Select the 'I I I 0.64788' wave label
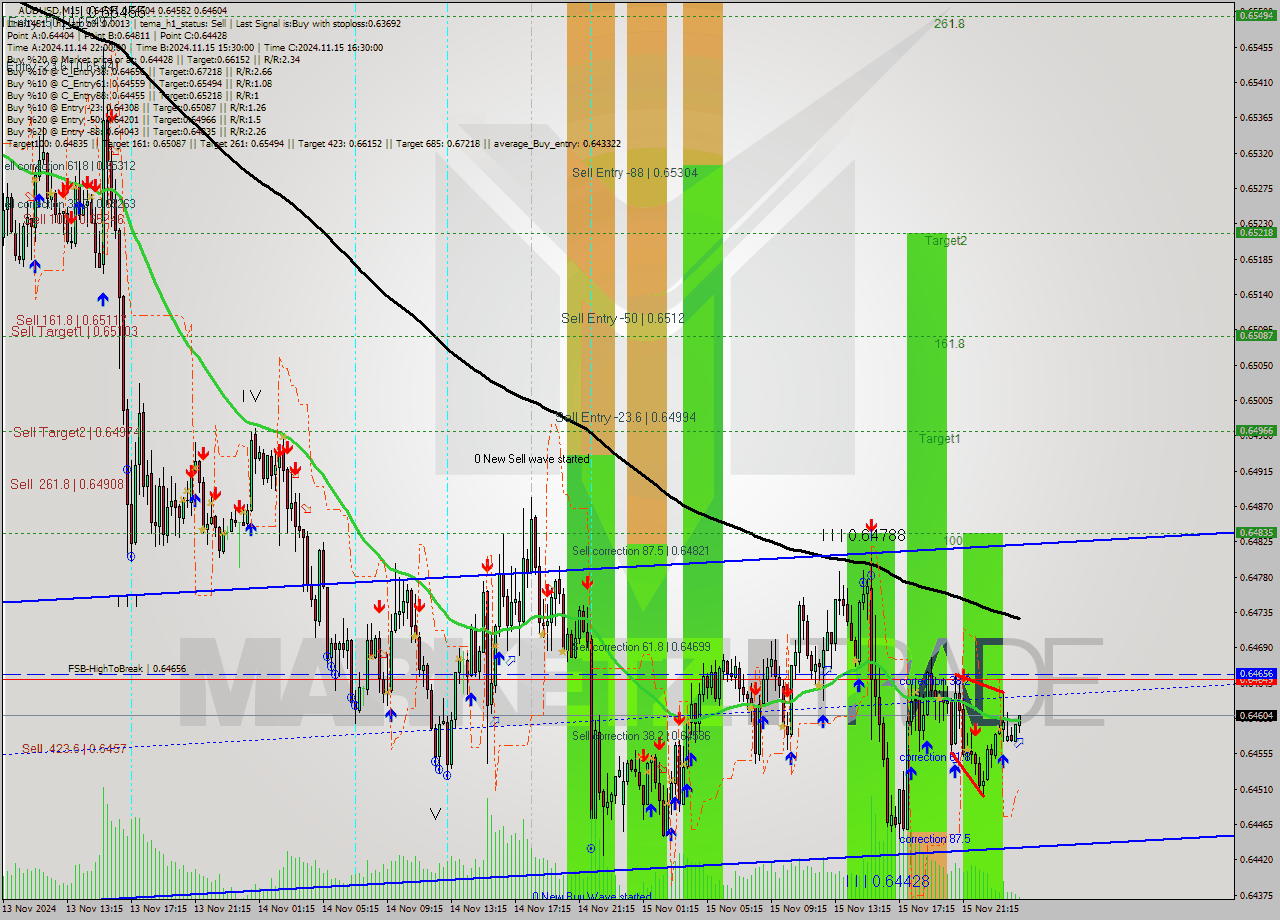This screenshot has width=1280, height=920. tap(863, 536)
